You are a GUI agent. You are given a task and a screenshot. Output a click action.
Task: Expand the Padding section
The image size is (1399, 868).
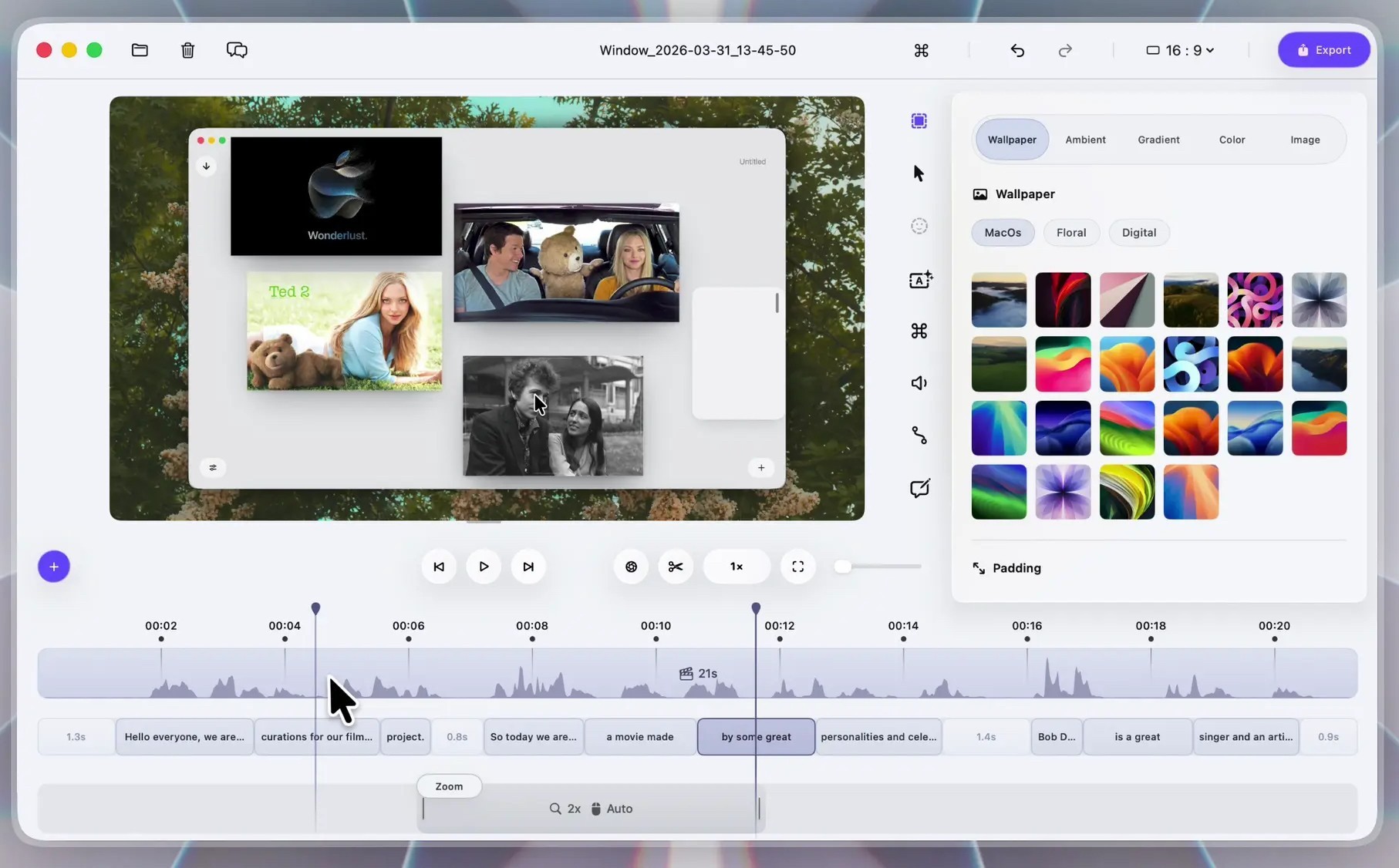[1007, 568]
